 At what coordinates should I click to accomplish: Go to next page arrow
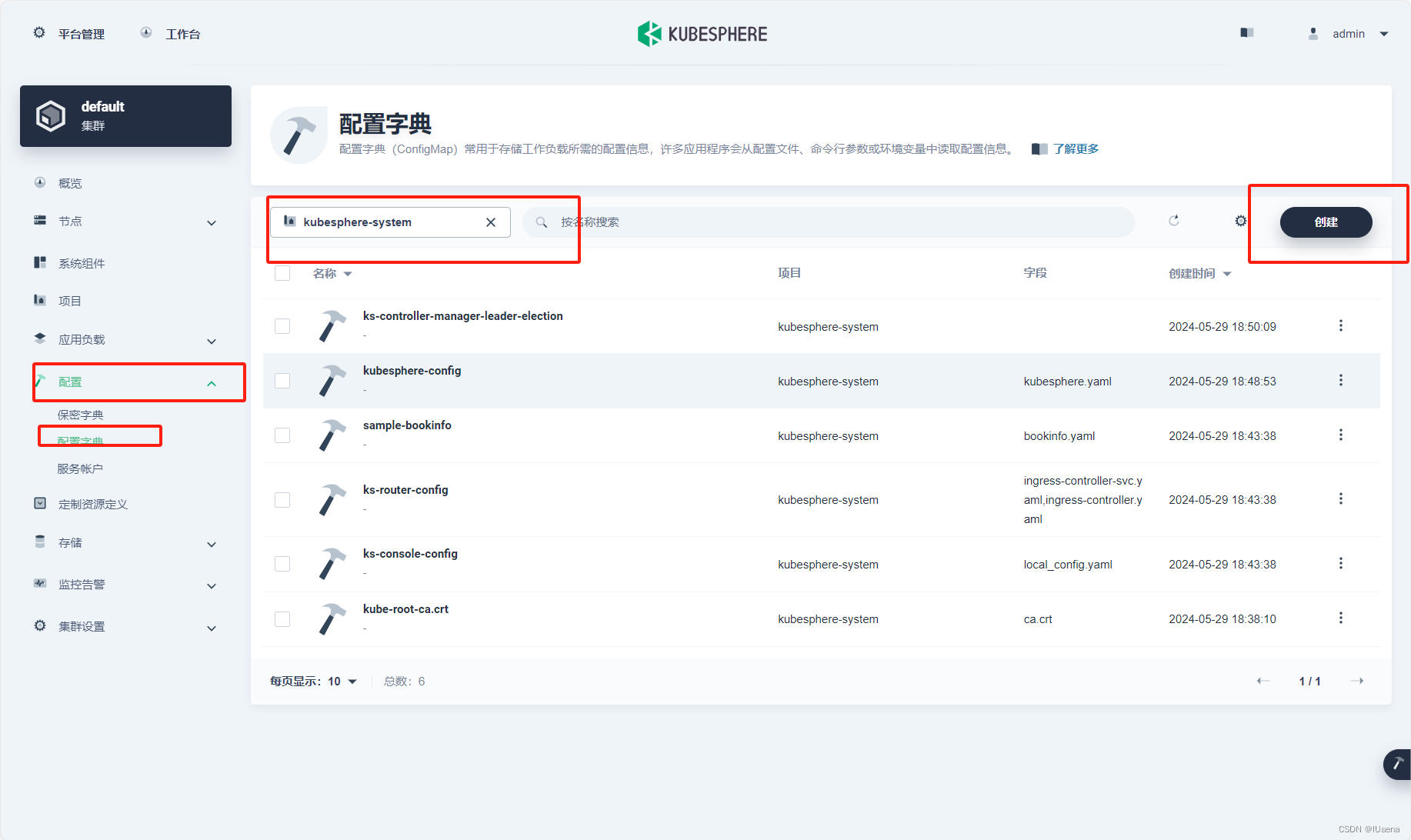point(1357,681)
